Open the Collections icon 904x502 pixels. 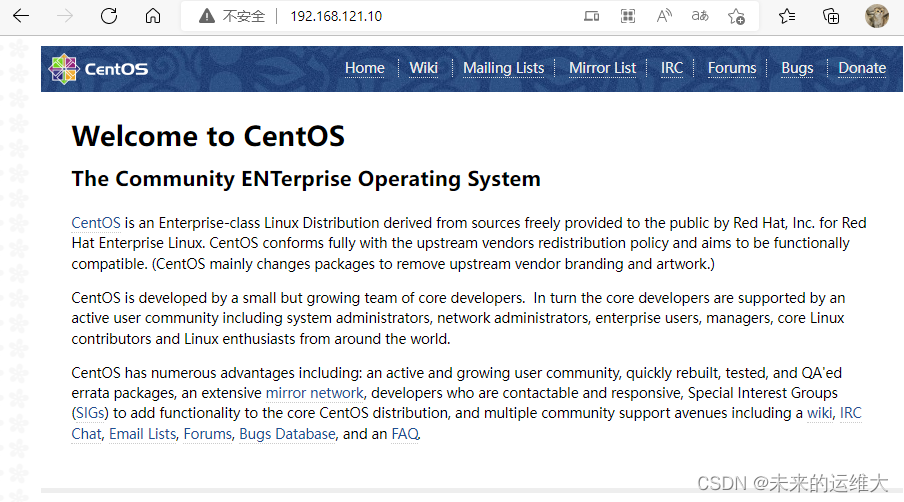click(x=831, y=16)
